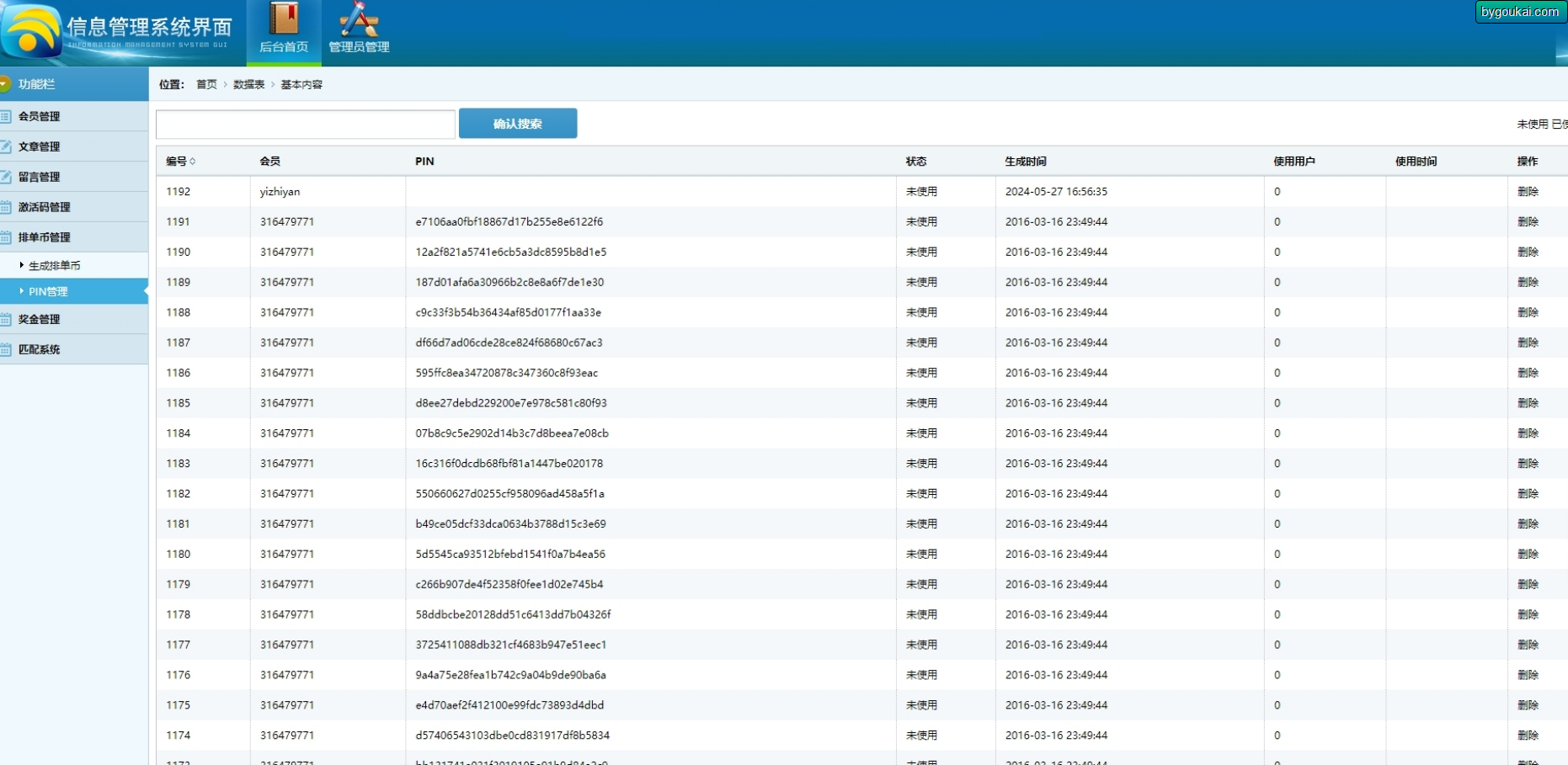Viewport: 1568px width, 765px height.
Task: Click the 会员管理 sidebar icon
Action: pos(5,116)
